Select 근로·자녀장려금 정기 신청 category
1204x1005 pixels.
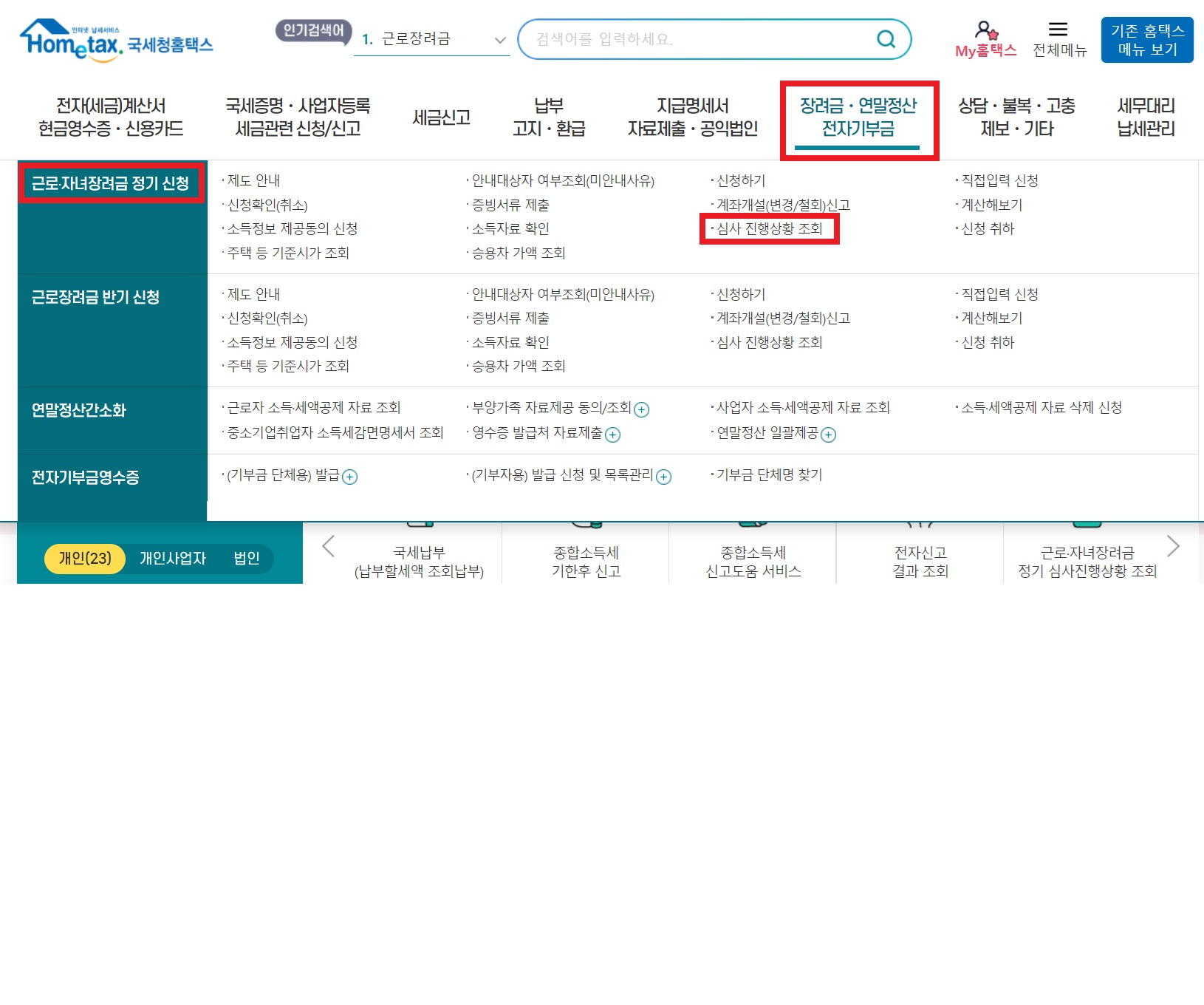click(x=110, y=183)
